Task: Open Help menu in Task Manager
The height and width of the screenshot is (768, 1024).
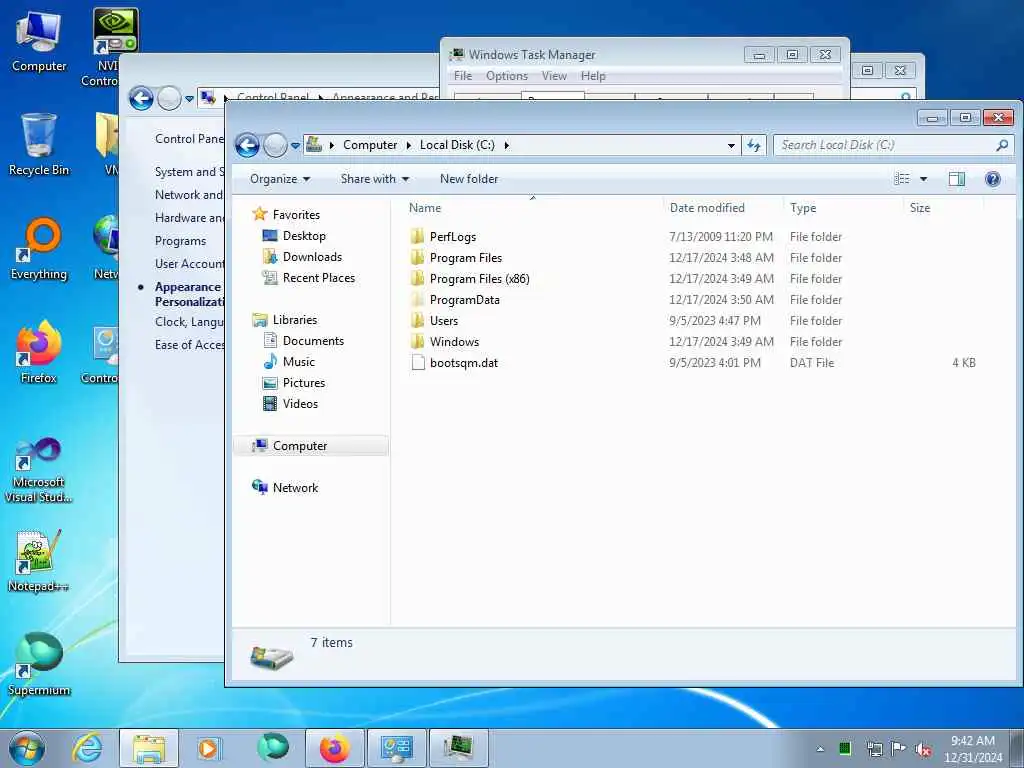Action: point(593,76)
